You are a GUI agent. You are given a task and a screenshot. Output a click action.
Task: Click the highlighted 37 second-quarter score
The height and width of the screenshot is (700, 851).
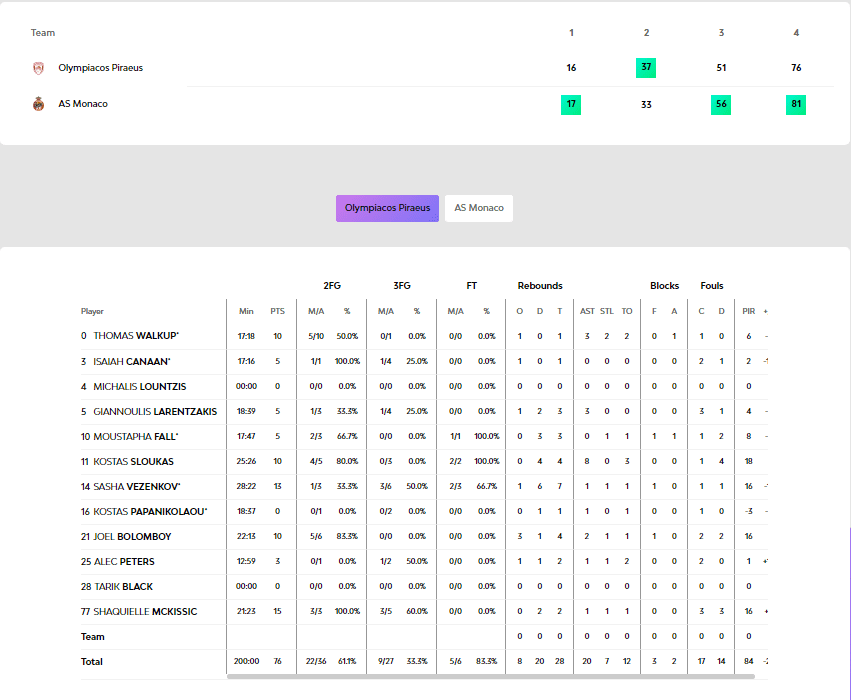646,68
